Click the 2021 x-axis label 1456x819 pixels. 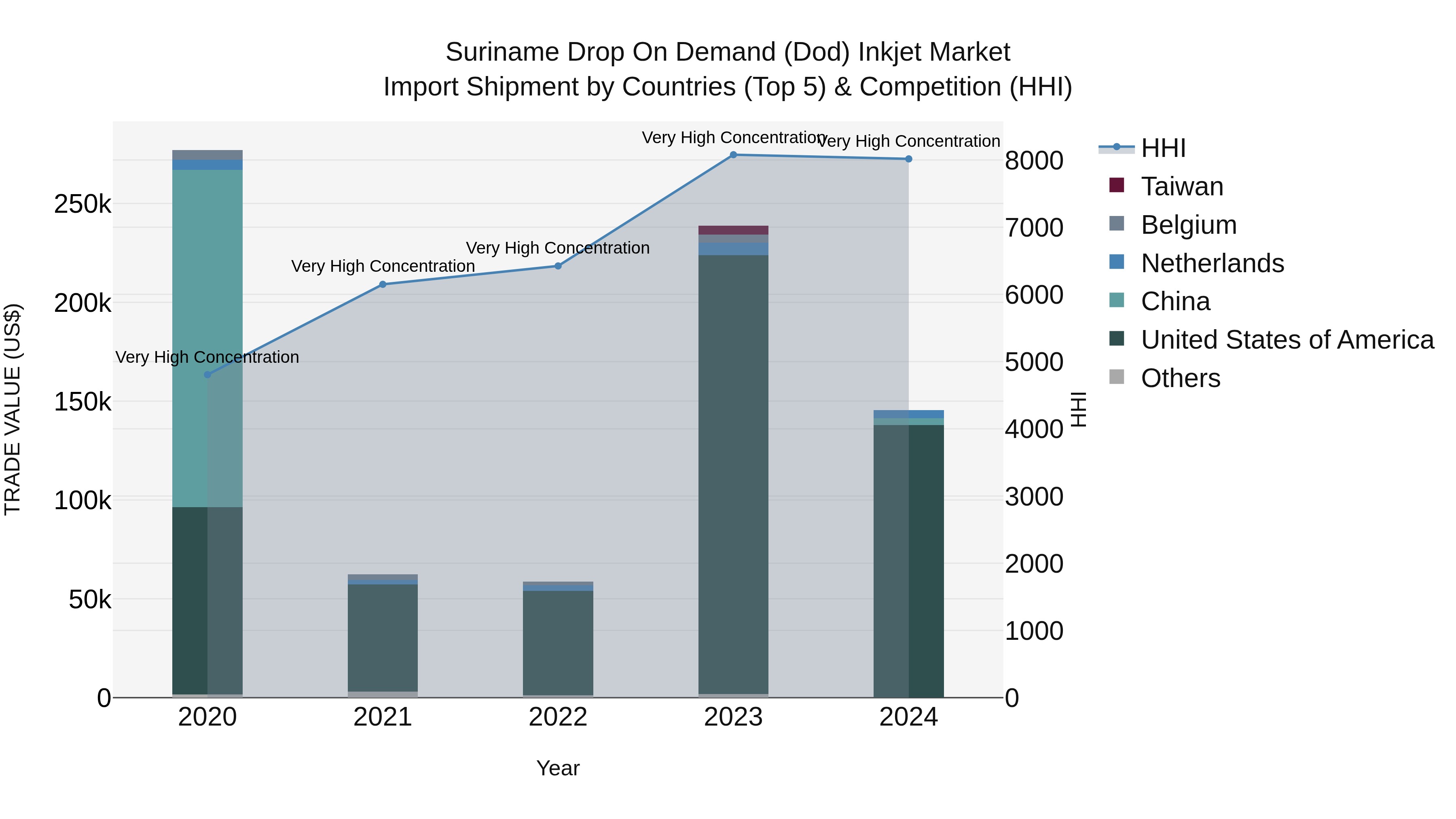(383, 717)
